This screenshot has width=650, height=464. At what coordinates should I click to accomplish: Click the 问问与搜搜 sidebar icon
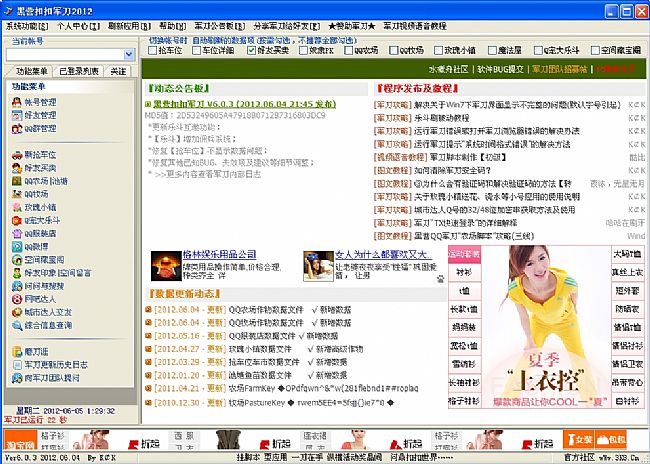[17, 286]
